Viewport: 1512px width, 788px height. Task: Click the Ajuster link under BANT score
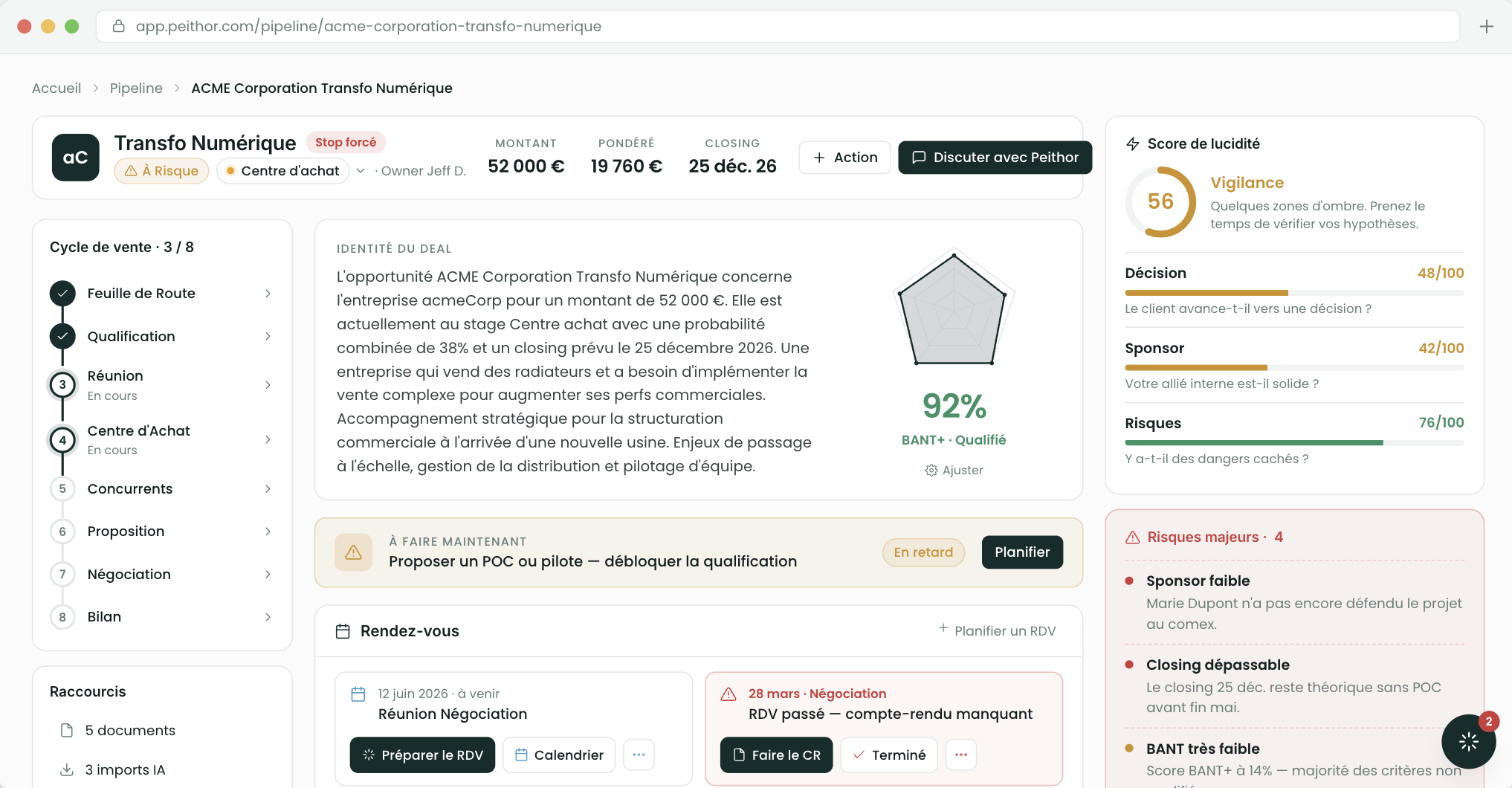pyautogui.click(x=954, y=471)
